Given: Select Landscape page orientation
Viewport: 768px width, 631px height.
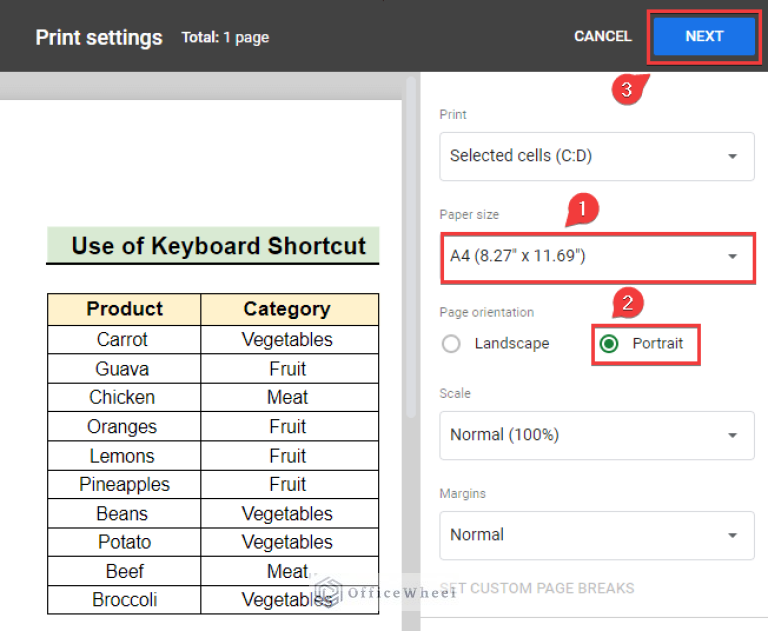Looking at the screenshot, I should 452,344.
